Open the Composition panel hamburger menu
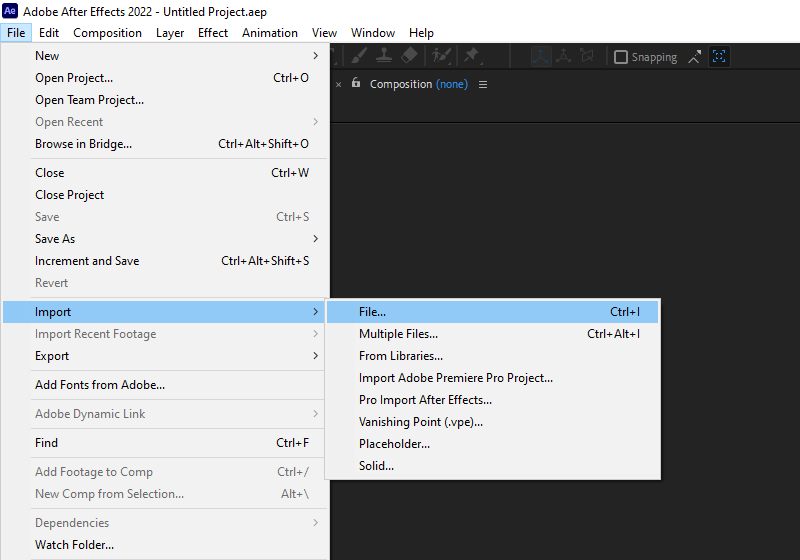The width and height of the screenshot is (800, 560). pos(483,84)
